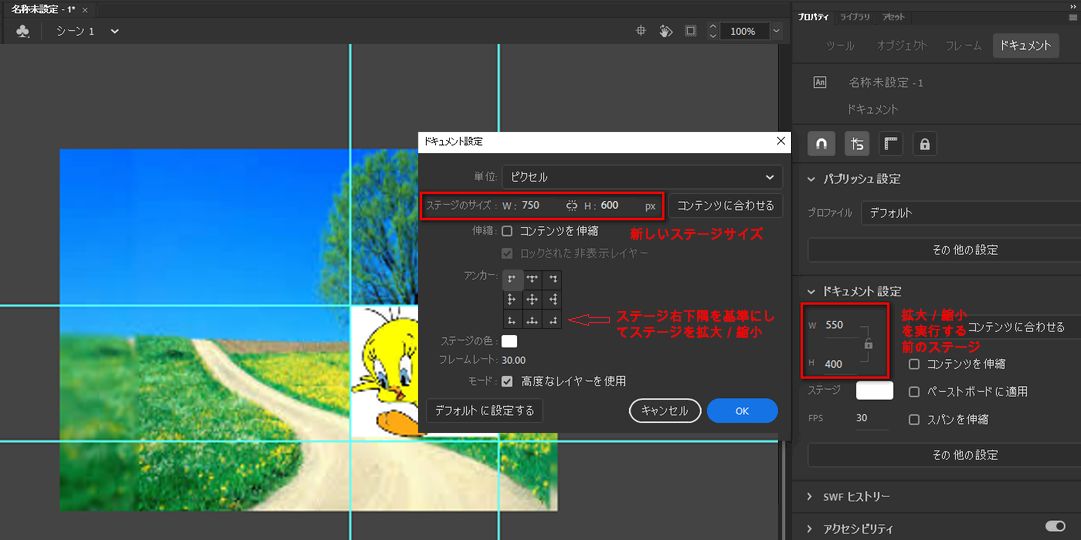Check ペーストボードに適用 checkbox
The height and width of the screenshot is (540, 1081).
point(914,392)
